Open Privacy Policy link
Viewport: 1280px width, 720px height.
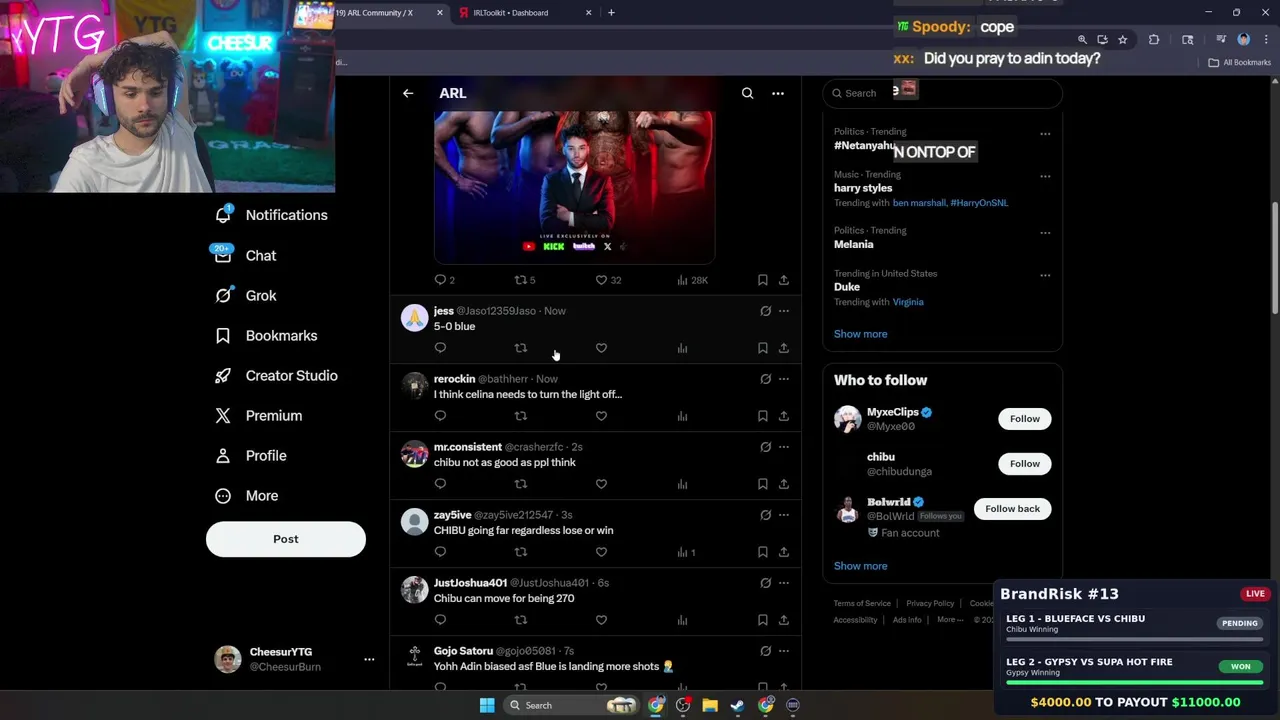[930, 604]
